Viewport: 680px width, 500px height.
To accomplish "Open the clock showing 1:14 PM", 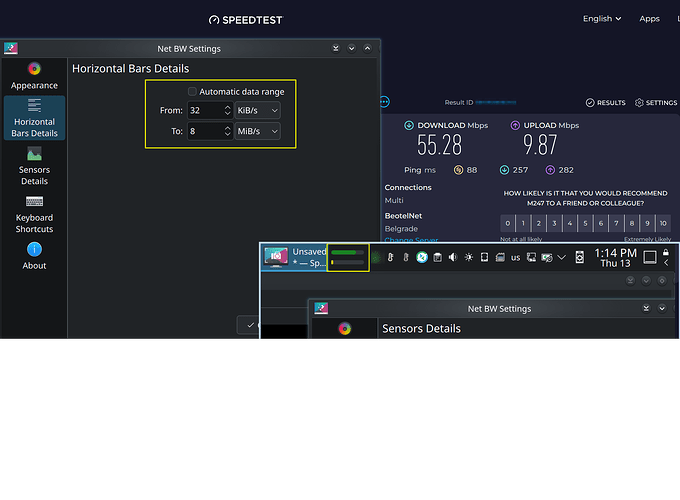I will point(615,258).
